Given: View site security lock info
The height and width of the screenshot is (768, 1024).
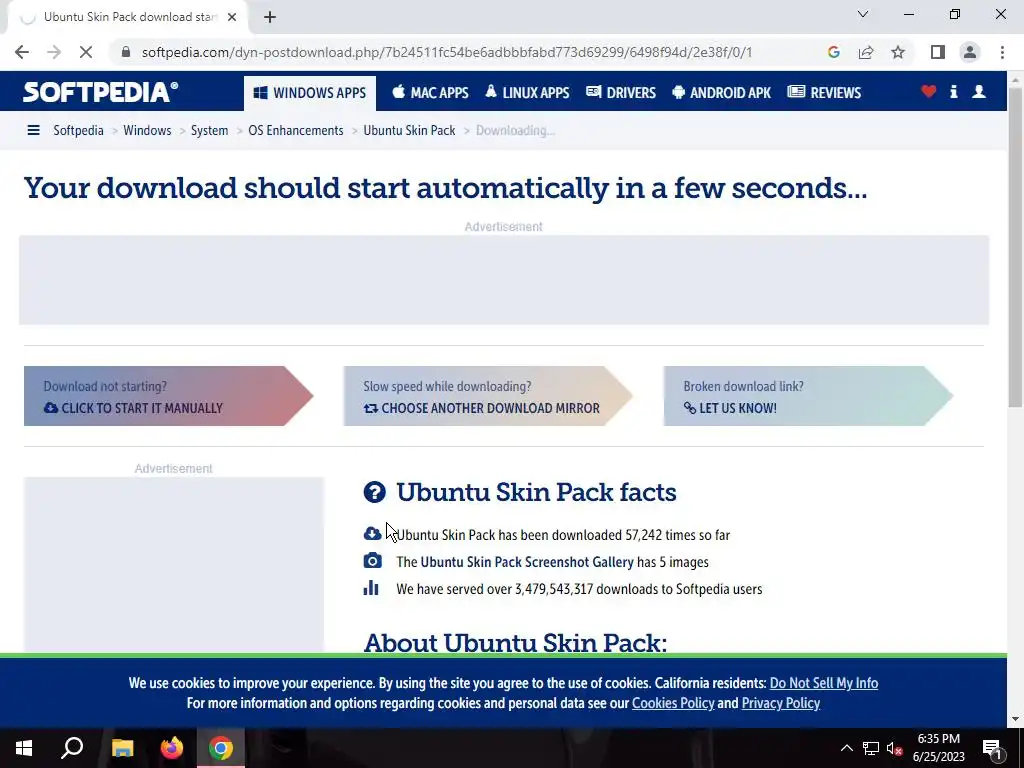Looking at the screenshot, I should click(126, 52).
